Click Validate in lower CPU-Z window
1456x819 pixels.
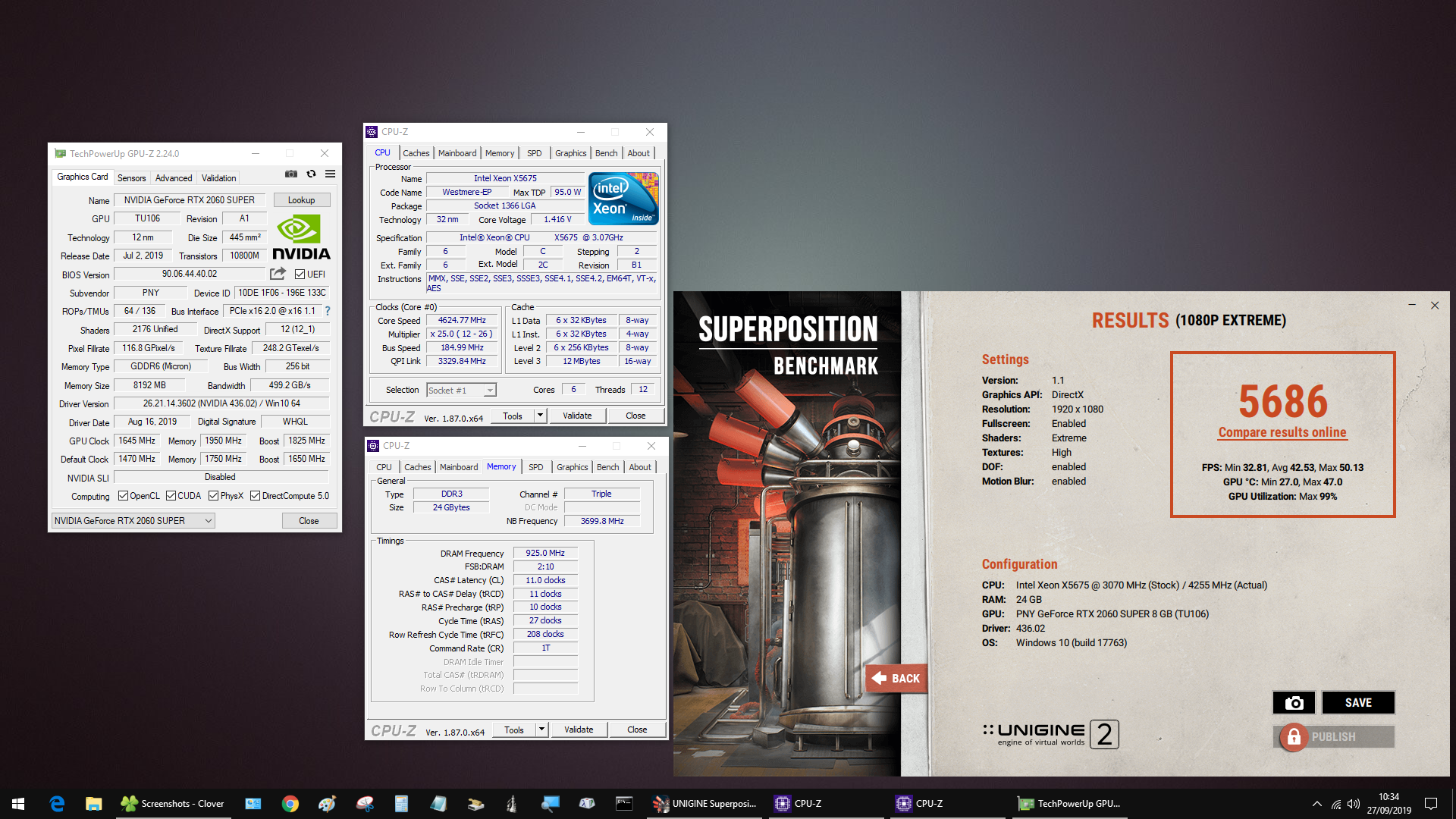(579, 730)
